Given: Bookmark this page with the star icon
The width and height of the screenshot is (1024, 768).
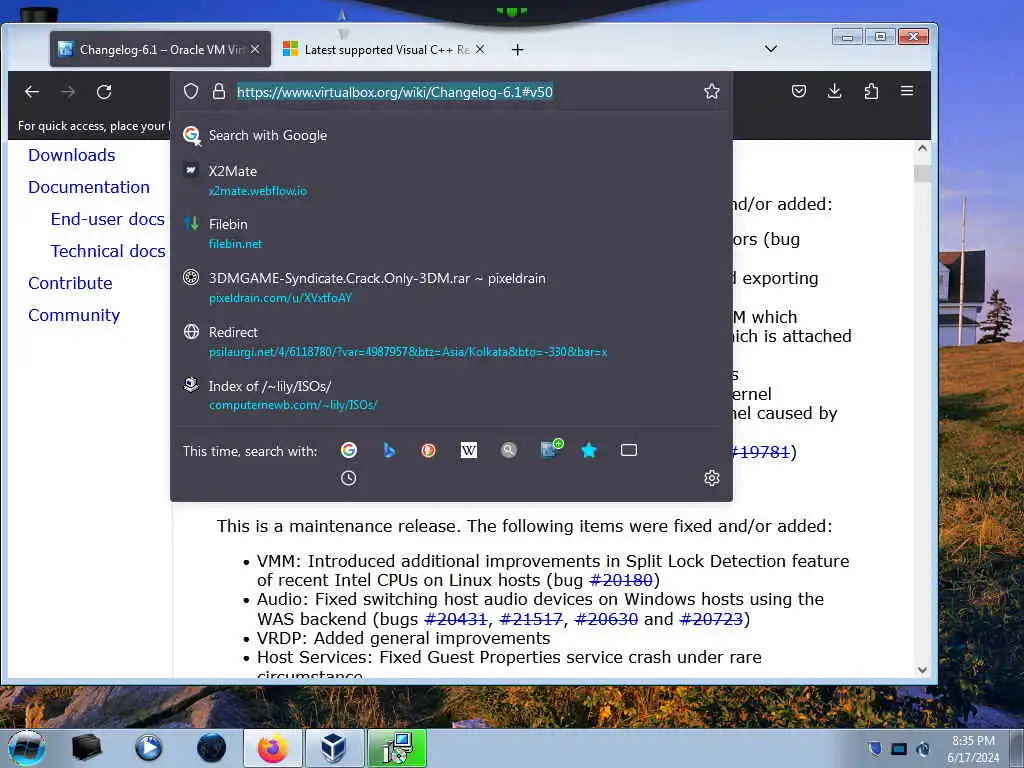Looking at the screenshot, I should pyautogui.click(x=712, y=91).
